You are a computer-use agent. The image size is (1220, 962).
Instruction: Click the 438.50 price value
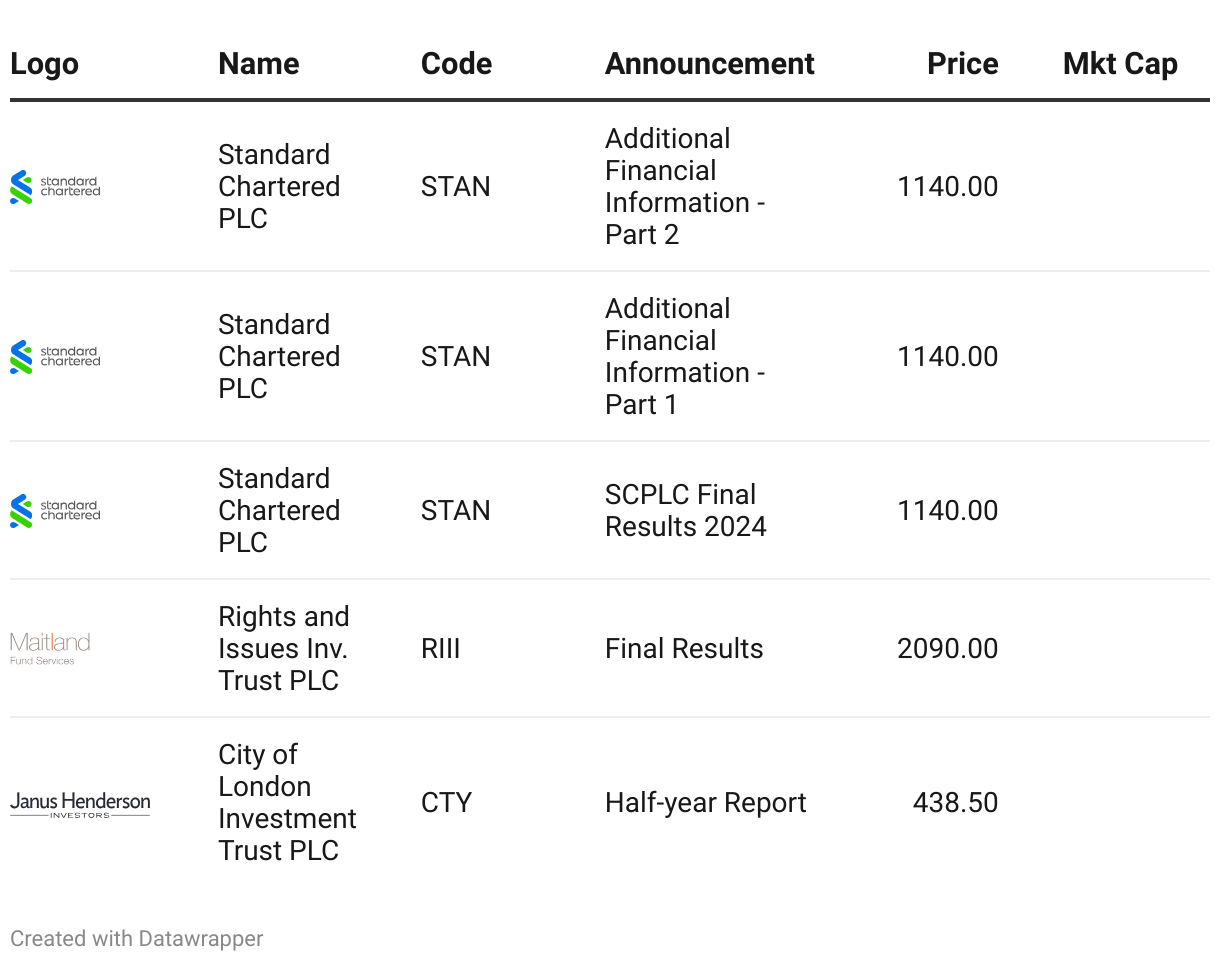point(955,803)
